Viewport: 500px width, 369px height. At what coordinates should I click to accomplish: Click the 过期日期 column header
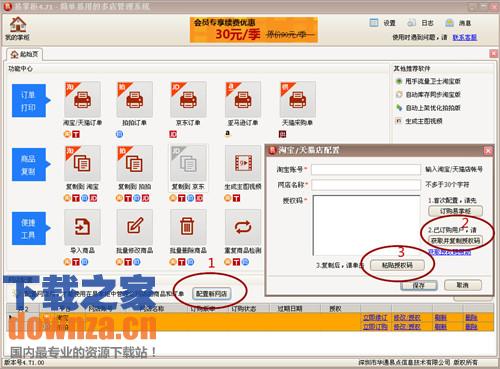(295, 309)
